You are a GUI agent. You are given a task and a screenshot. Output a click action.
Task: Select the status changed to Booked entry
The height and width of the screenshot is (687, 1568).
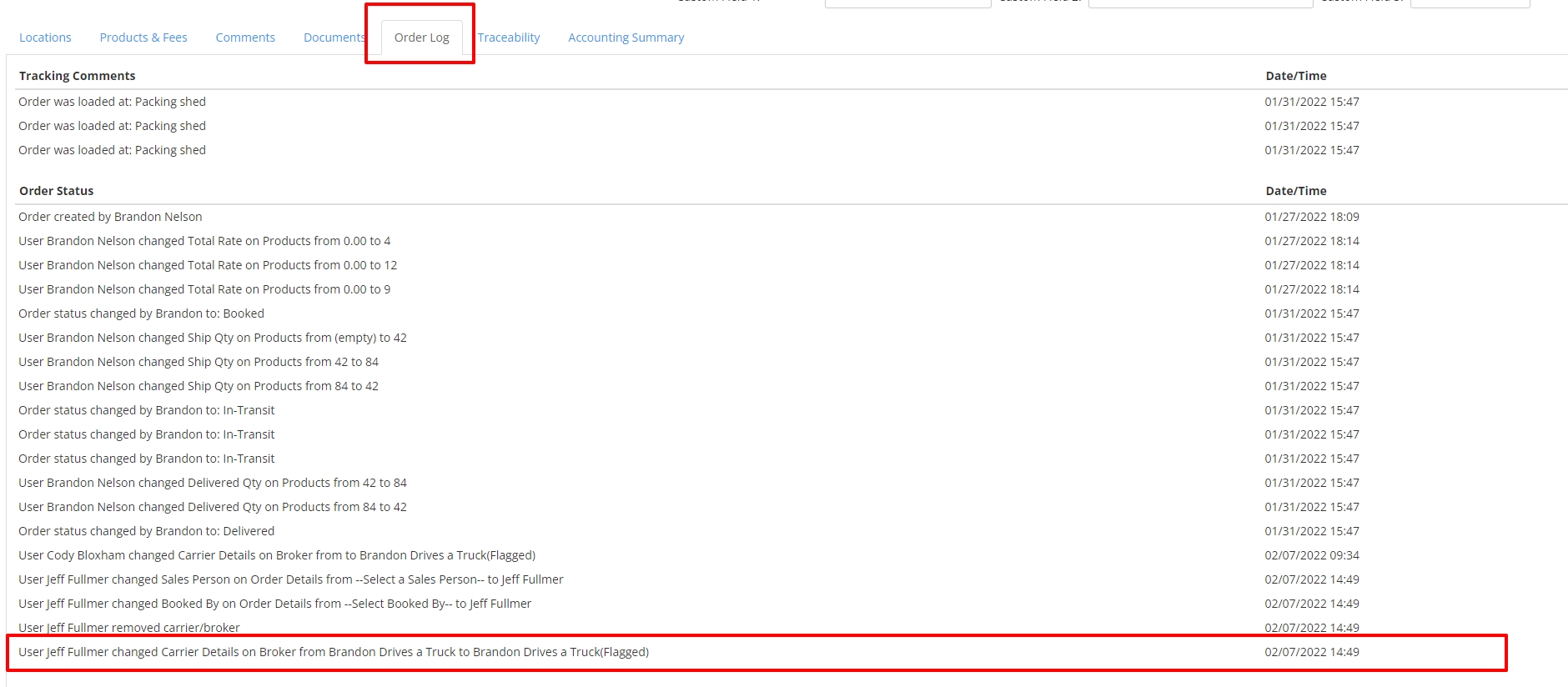[x=141, y=313]
